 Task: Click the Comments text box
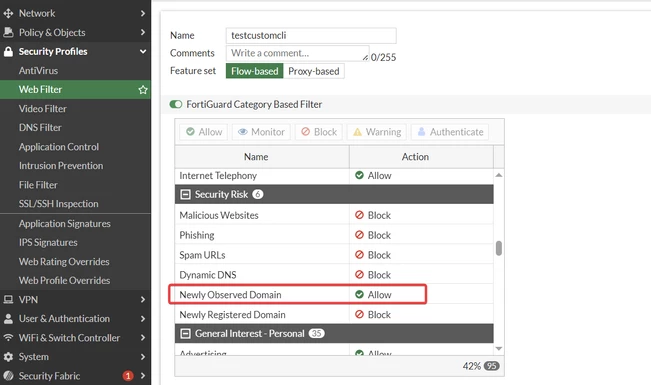298,53
